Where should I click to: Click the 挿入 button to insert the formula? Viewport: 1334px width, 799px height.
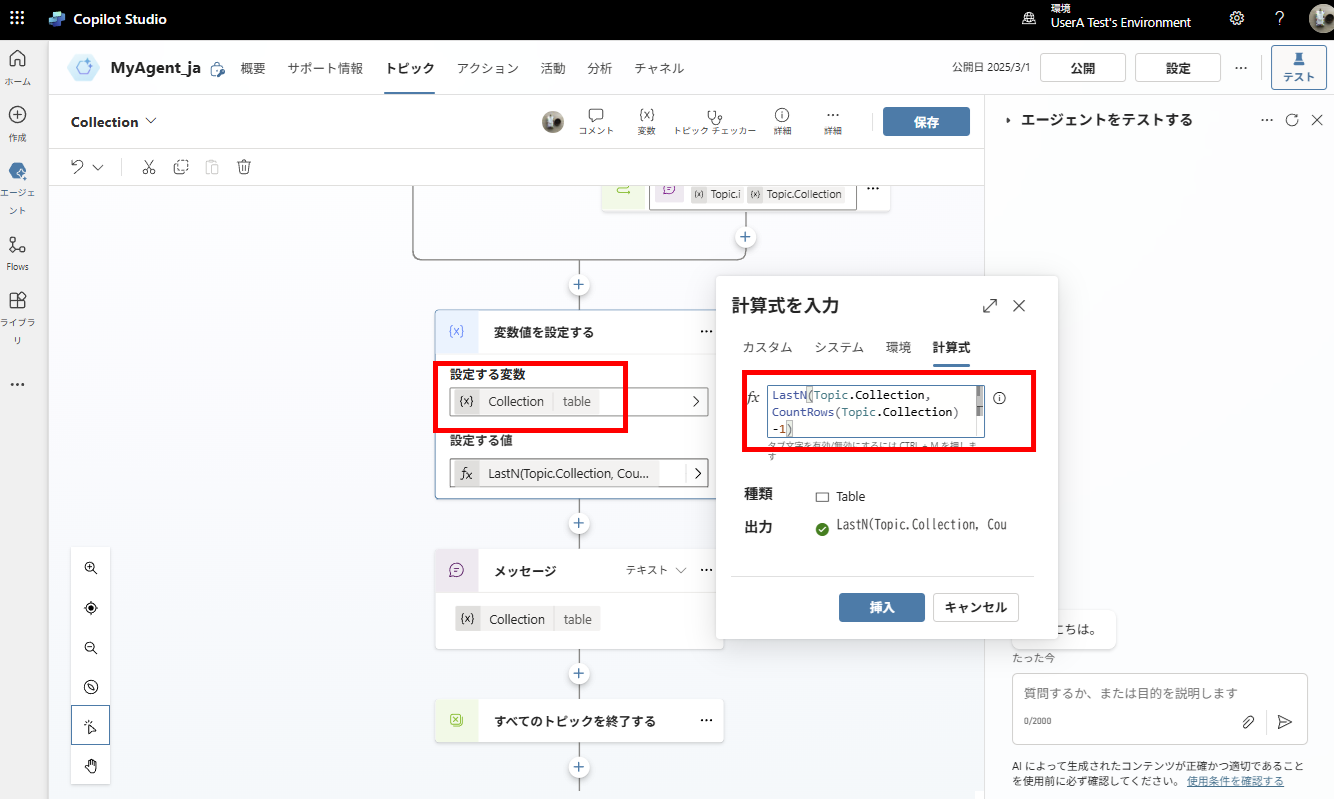(x=881, y=607)
